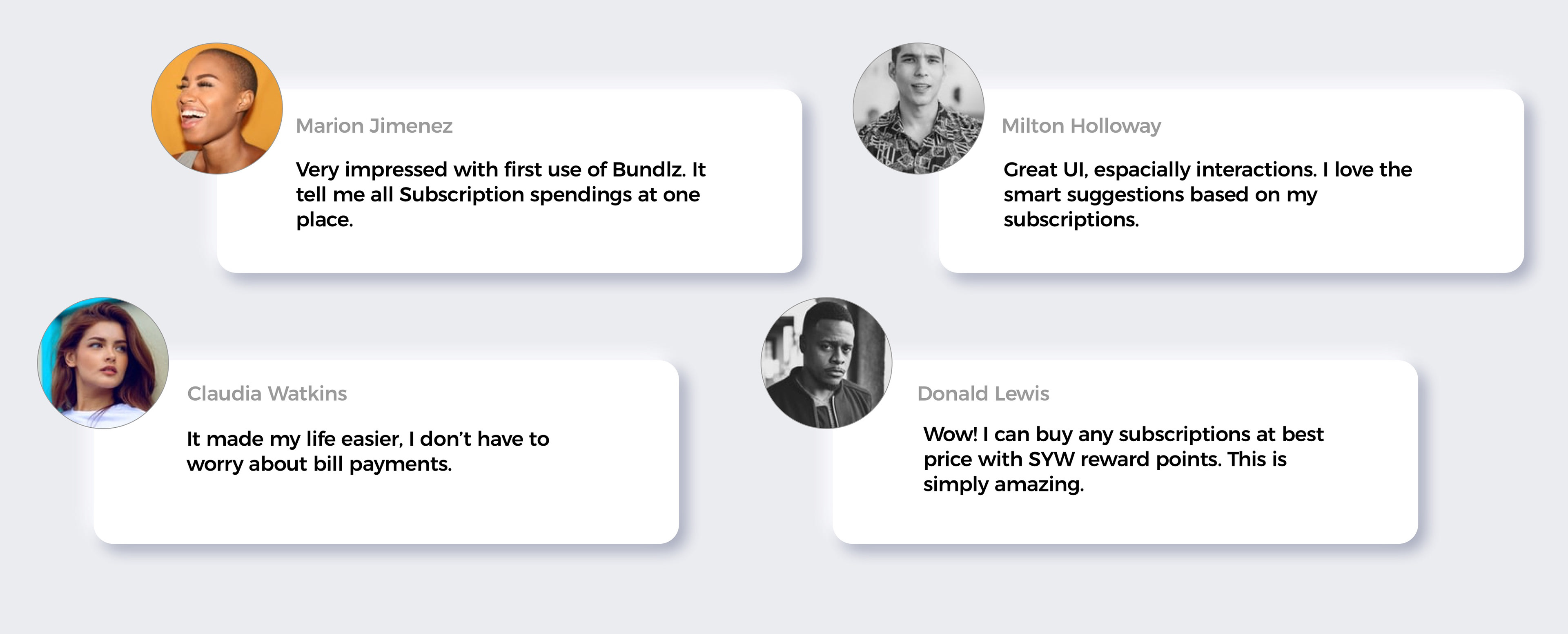Click 'worry about bill payments.' line
The image size is (1568, 634).
point(319,464)
